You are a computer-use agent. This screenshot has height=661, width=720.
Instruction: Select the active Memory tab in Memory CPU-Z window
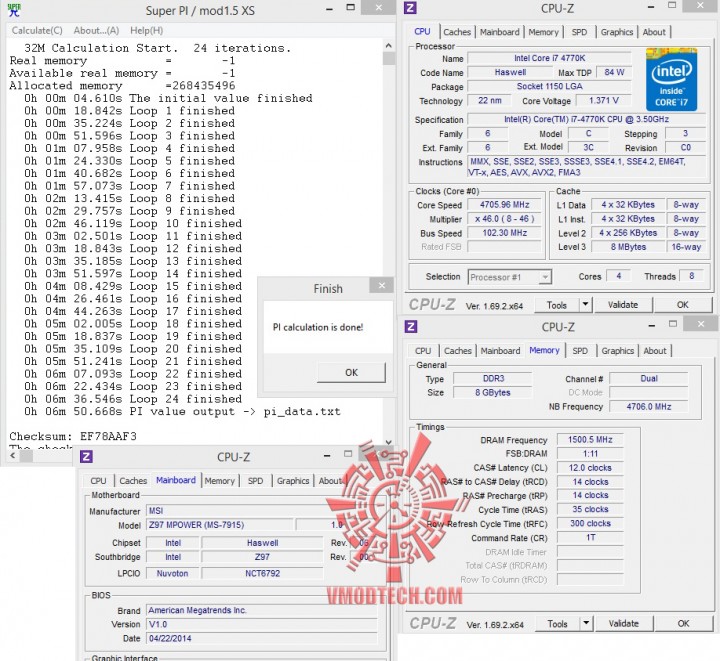[x=544, y=350]
